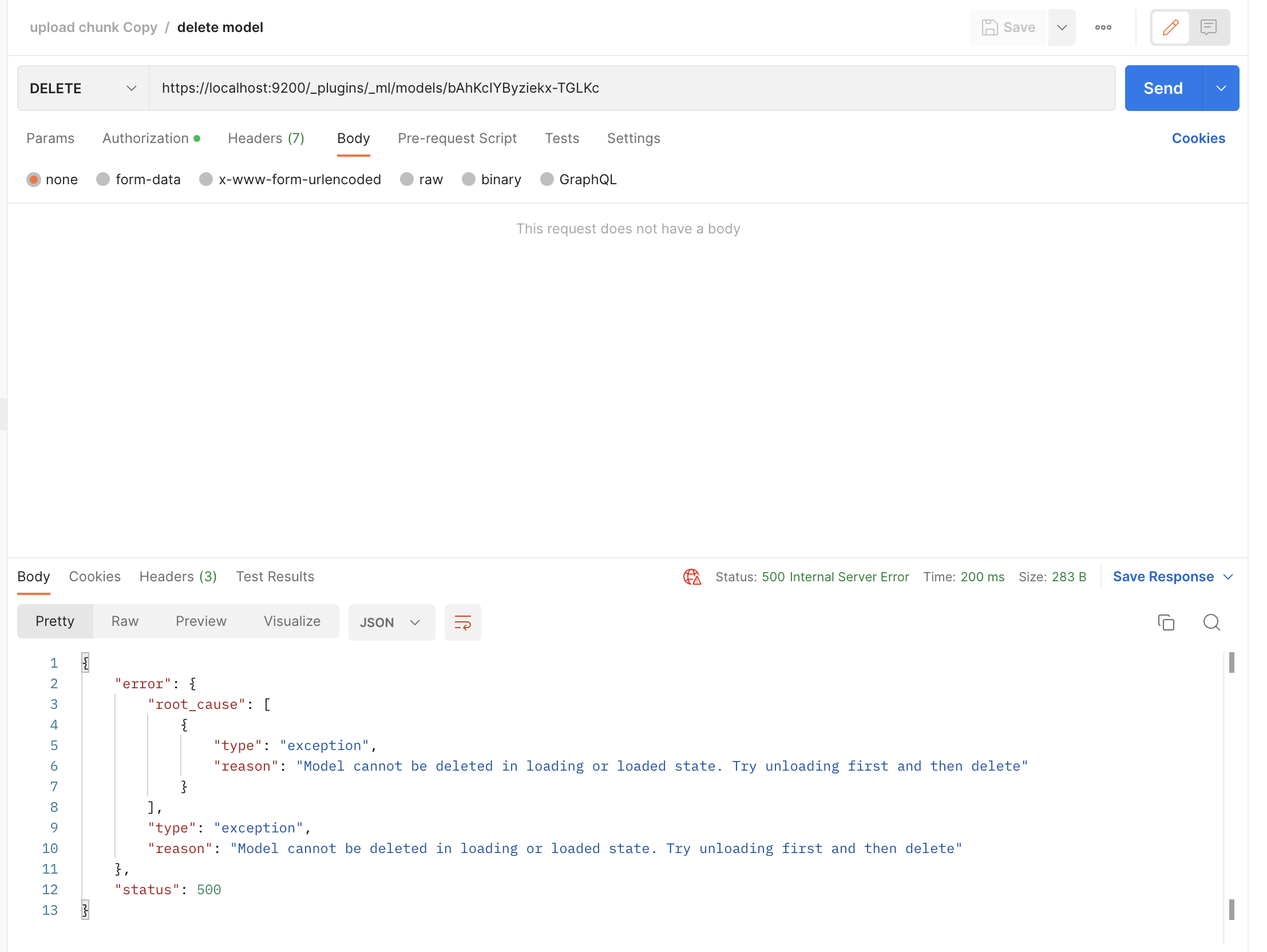This screenshot has height=952, width=1267.
Task: Click the search icon in response body
Action: point(1211,622)
